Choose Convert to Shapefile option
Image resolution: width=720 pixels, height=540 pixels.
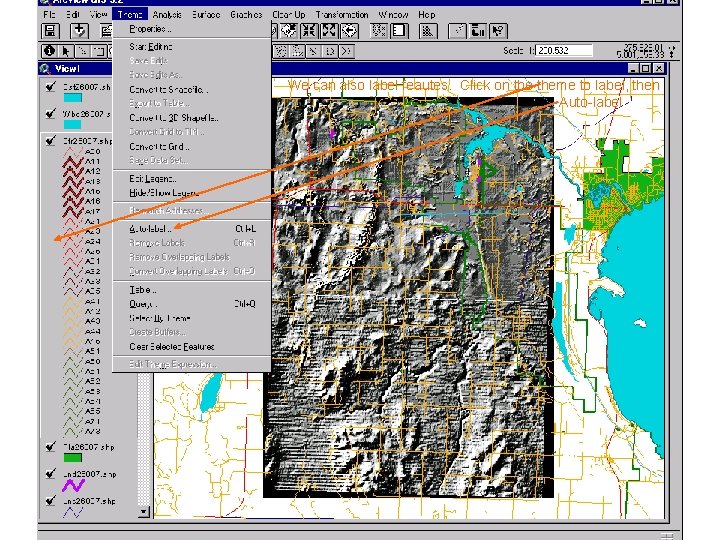point(168,89)
